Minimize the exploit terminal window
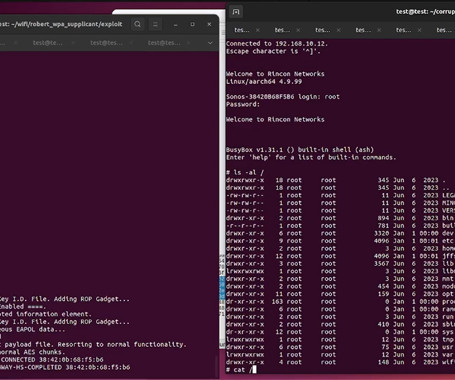This screenshot has height=380, width=455. point(176,24)
